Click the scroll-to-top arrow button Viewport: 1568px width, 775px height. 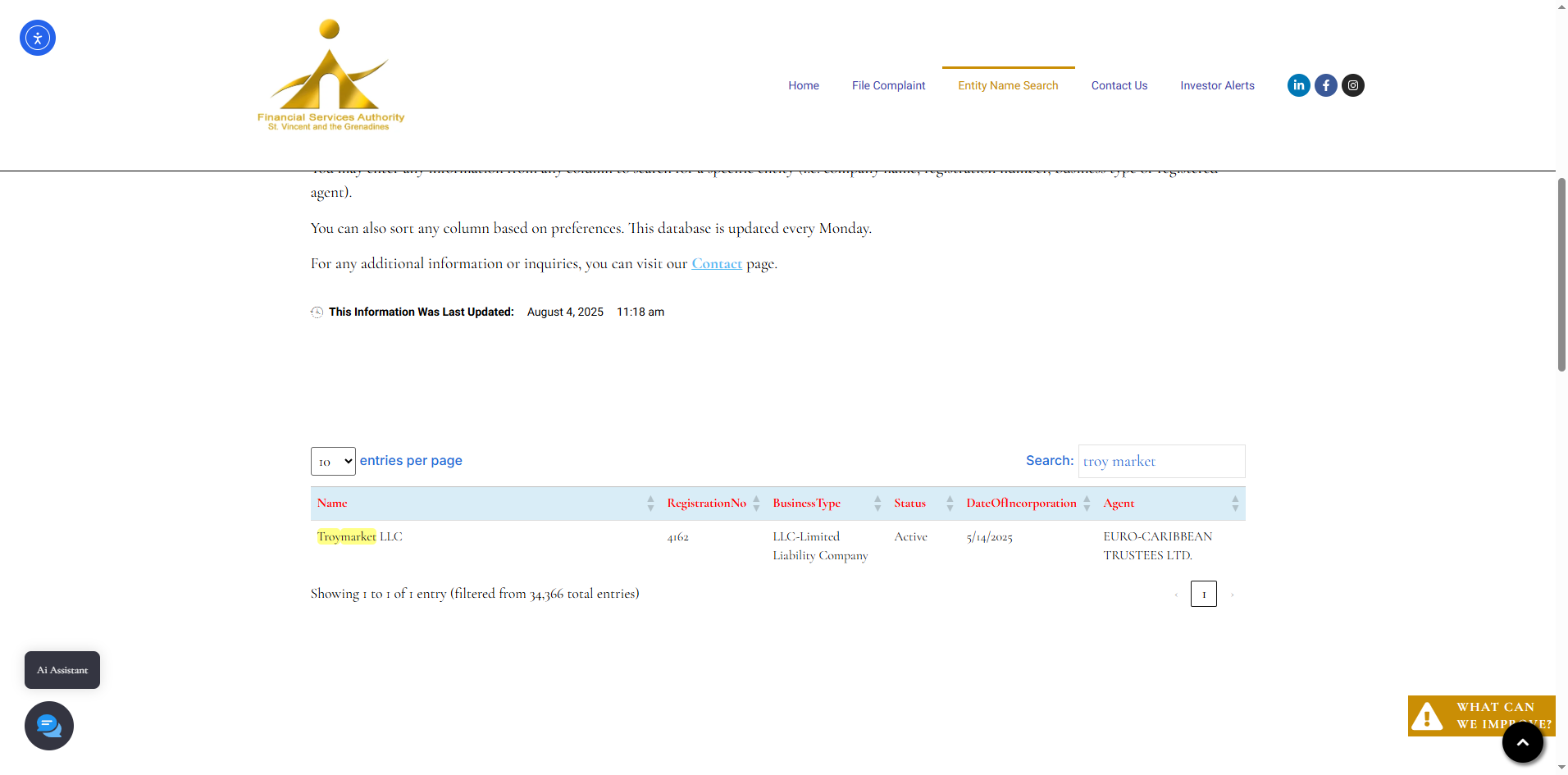1522,742
